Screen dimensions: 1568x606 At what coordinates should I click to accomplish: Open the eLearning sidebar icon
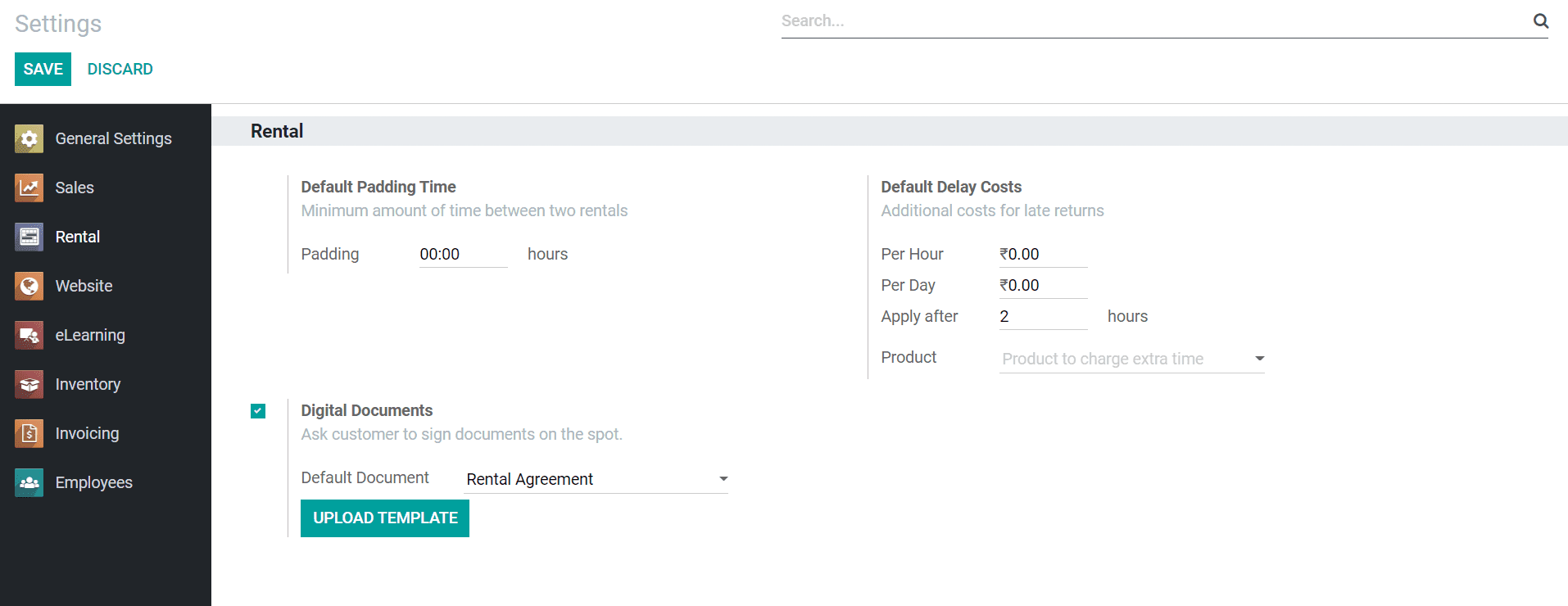point(29,336)
